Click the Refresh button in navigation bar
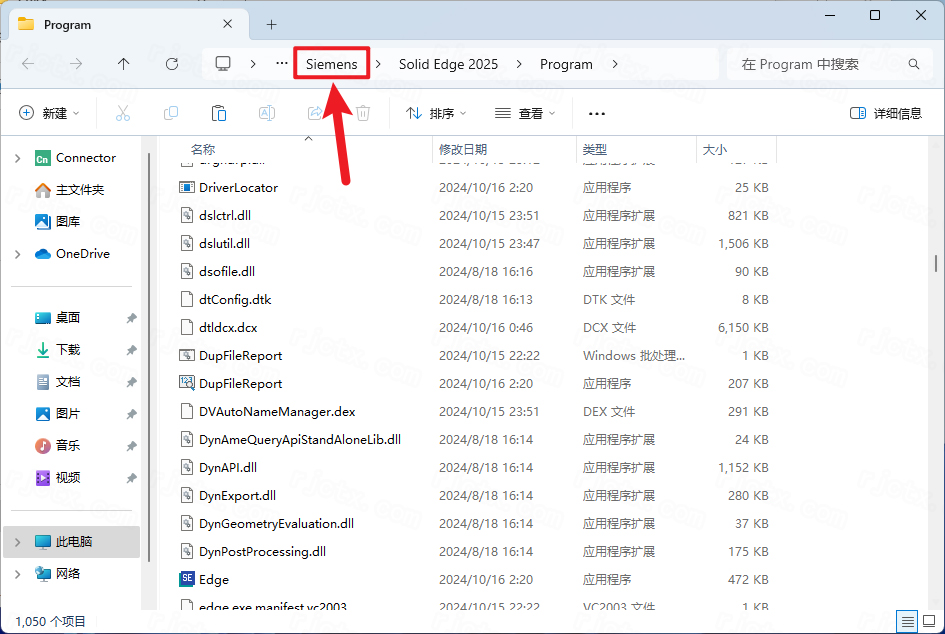 click(x=172, y=64)
